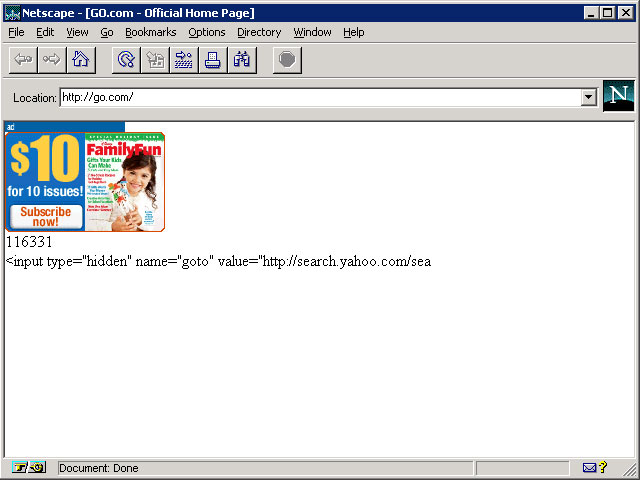Image resolution: width=640 pixels, height=480 pixels.
Task: Open Find with the binoculars icon
Action: pyautogui.click(x=242, y=60)
